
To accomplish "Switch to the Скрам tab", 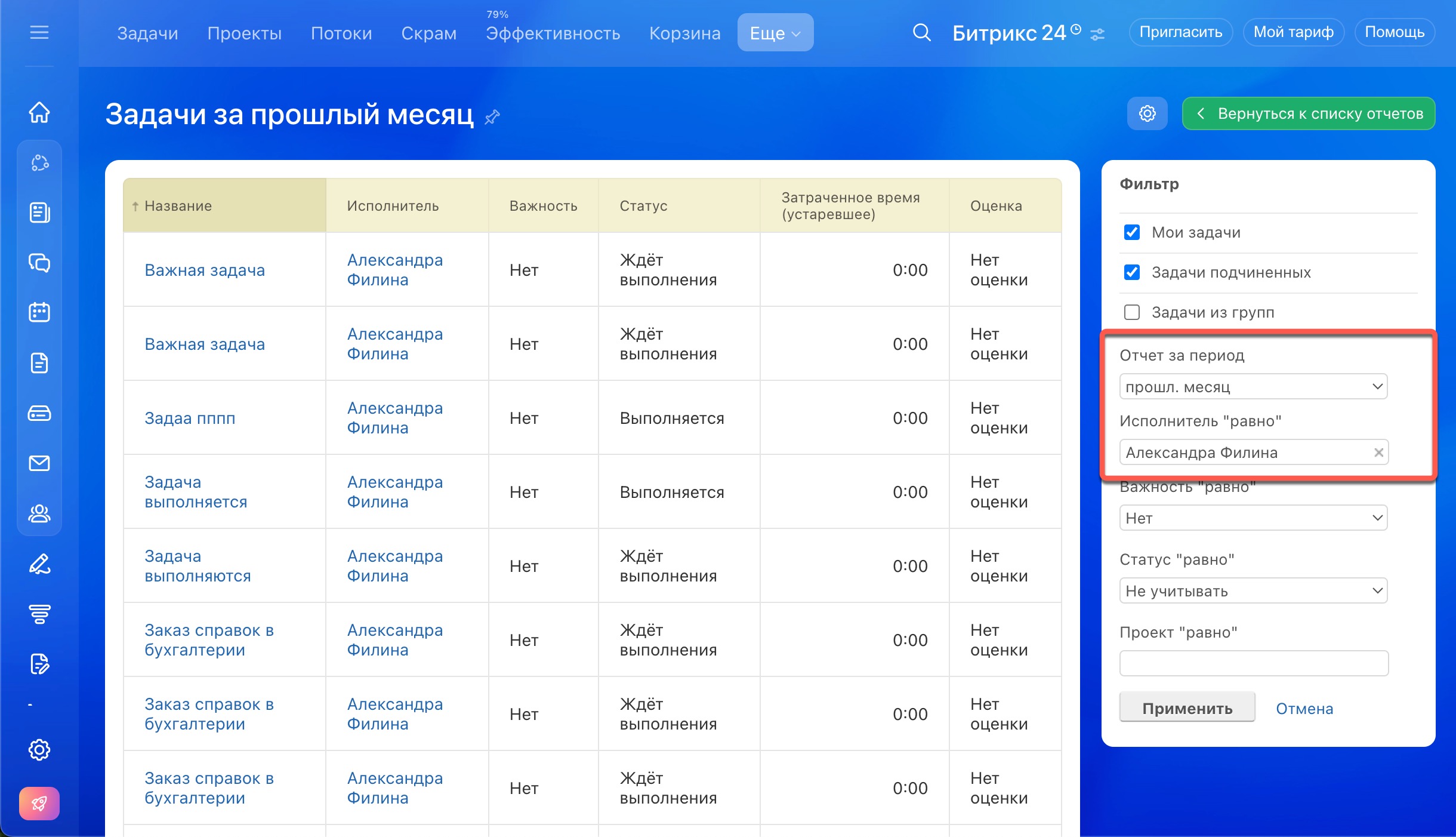I will (428, 33).
